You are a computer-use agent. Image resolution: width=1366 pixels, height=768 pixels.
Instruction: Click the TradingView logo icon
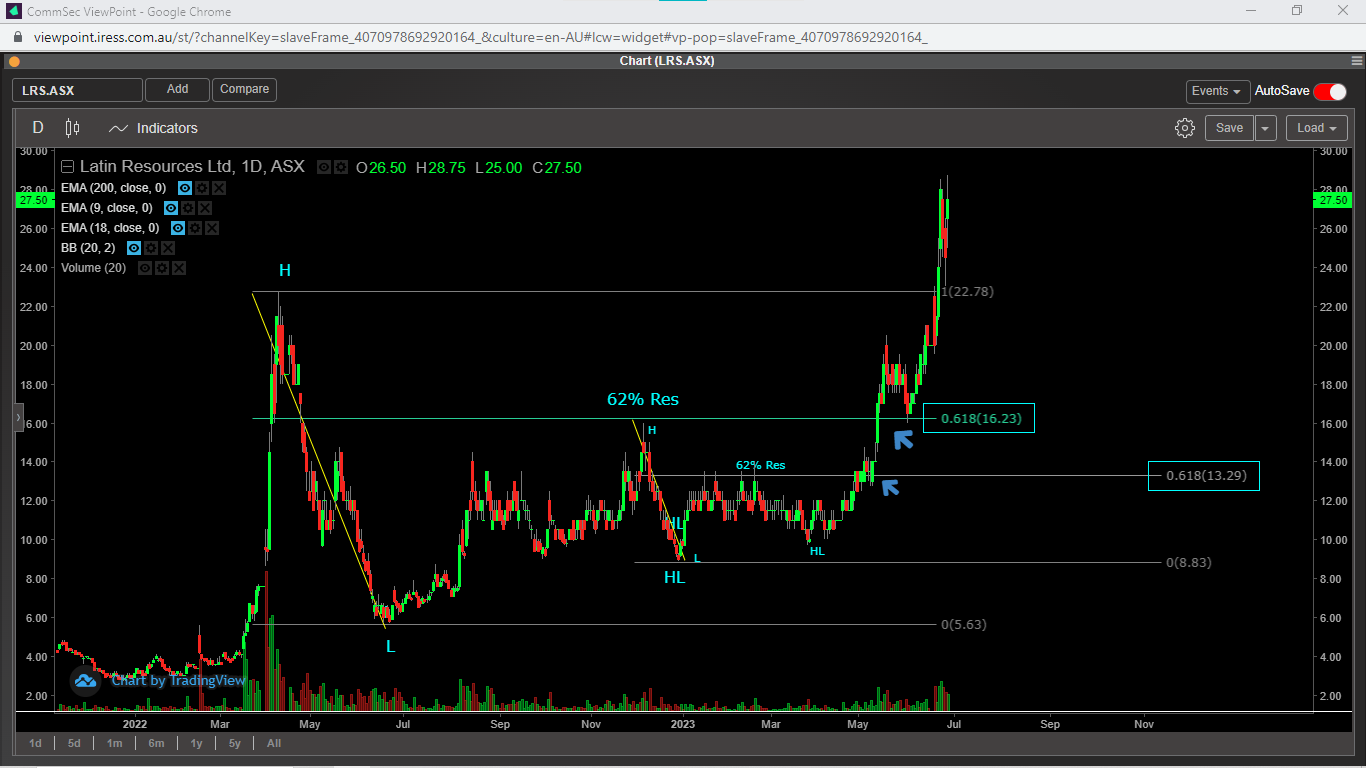[85, 681]
